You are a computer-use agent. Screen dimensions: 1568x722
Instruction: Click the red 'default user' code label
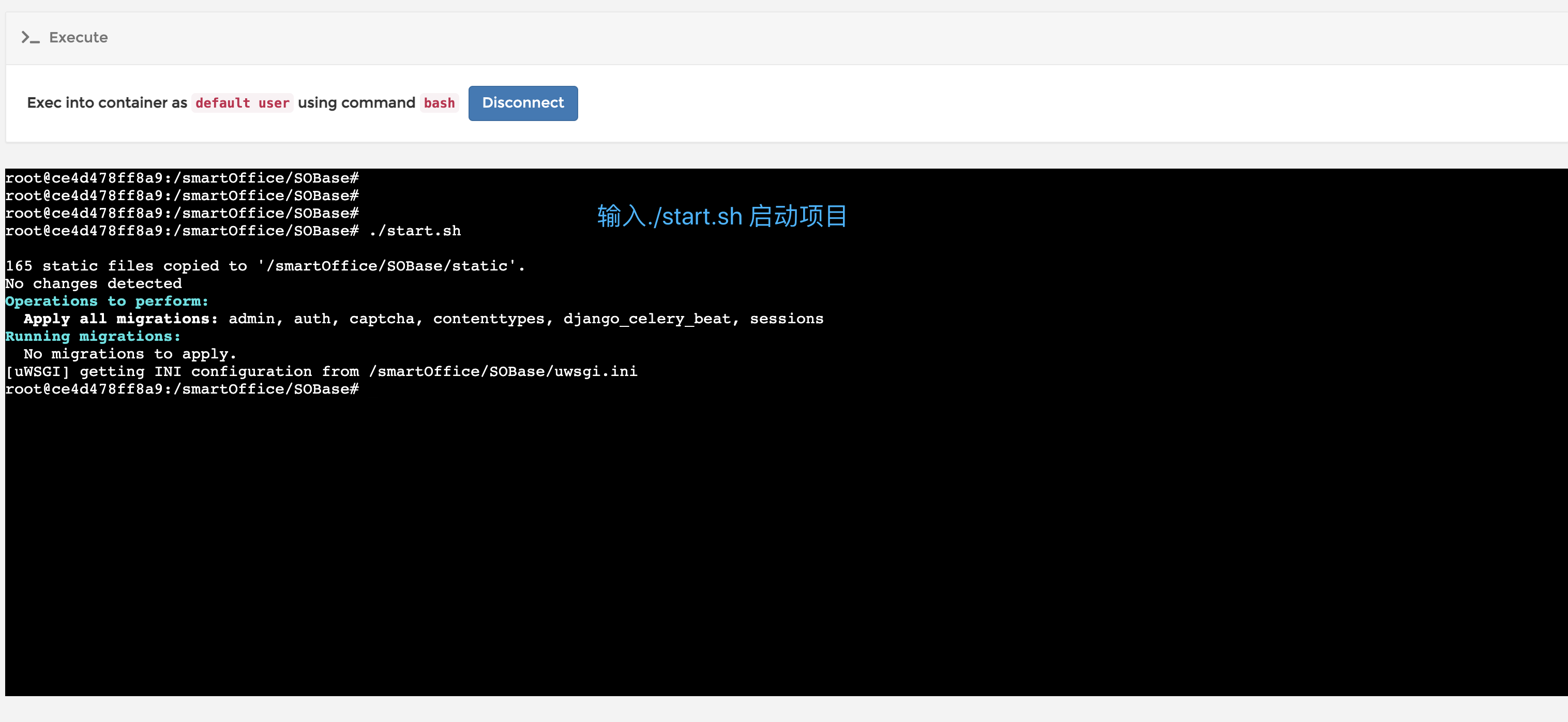tap(242, 103)
